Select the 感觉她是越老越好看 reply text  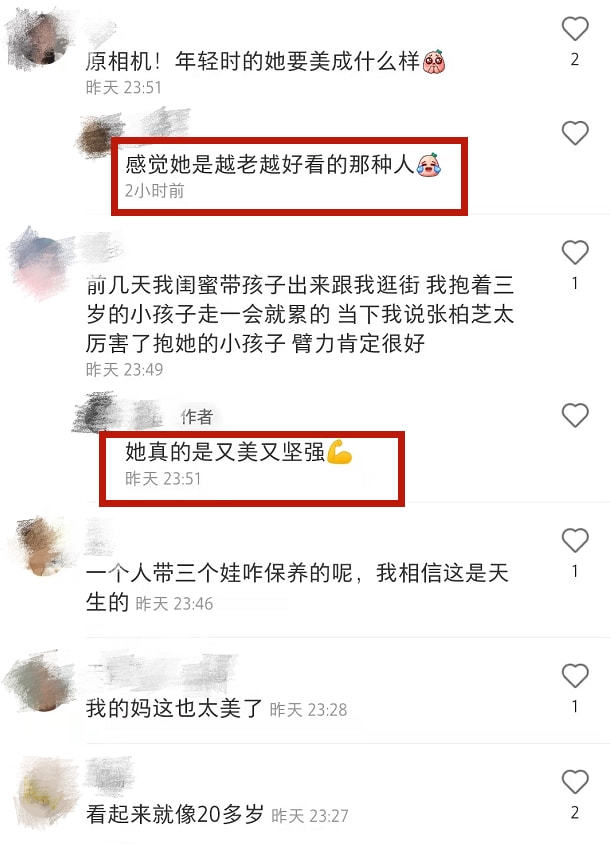(283, 164)
